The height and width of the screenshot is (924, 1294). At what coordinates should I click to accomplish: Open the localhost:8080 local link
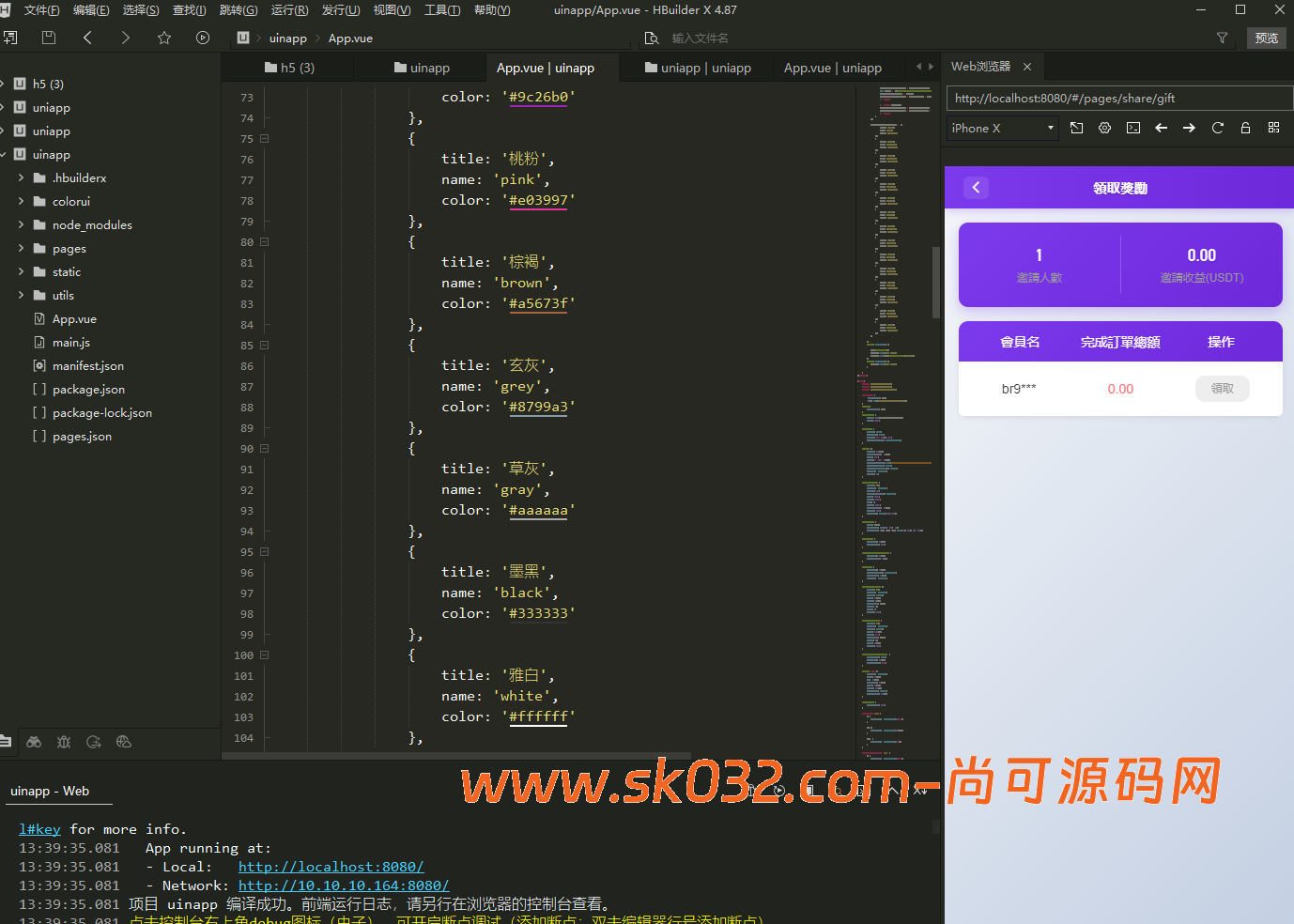331,867
